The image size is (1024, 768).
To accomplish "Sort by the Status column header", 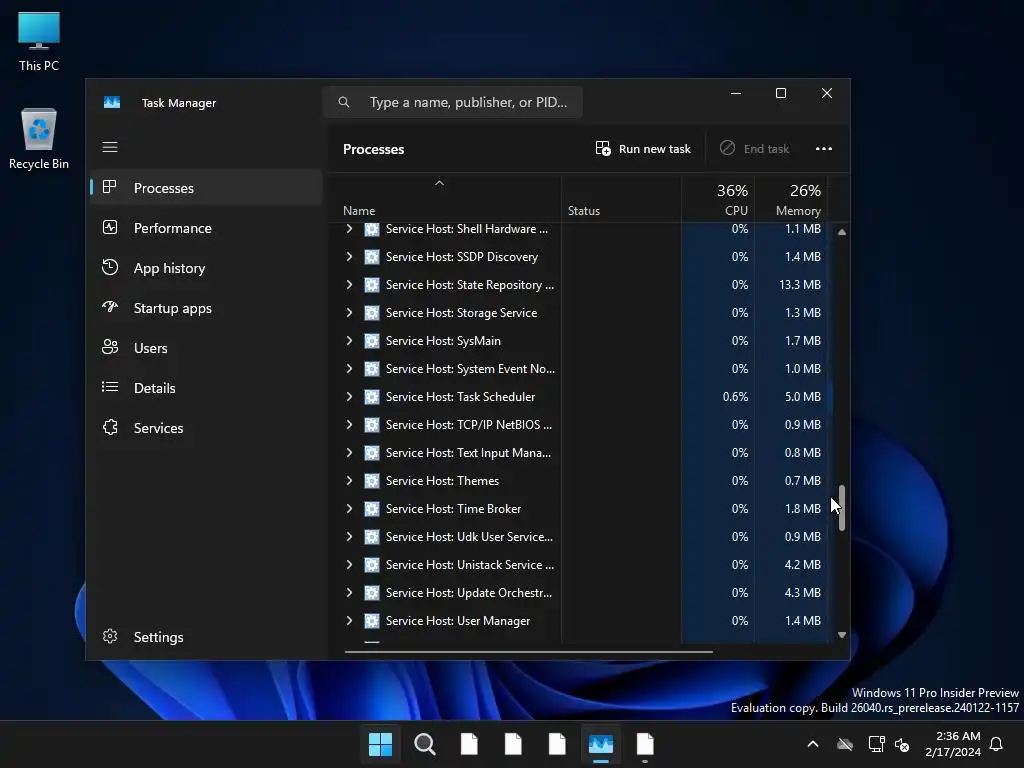I will click(x=621, y=199).
